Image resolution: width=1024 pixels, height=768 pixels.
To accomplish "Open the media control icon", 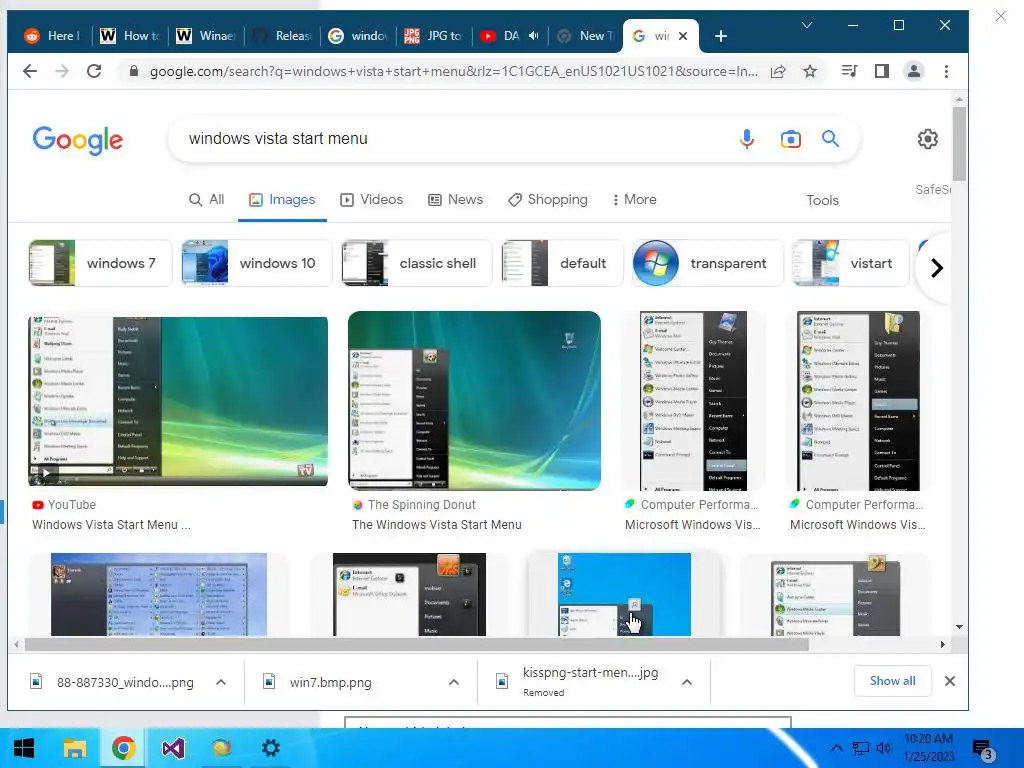I will point(850,71).
